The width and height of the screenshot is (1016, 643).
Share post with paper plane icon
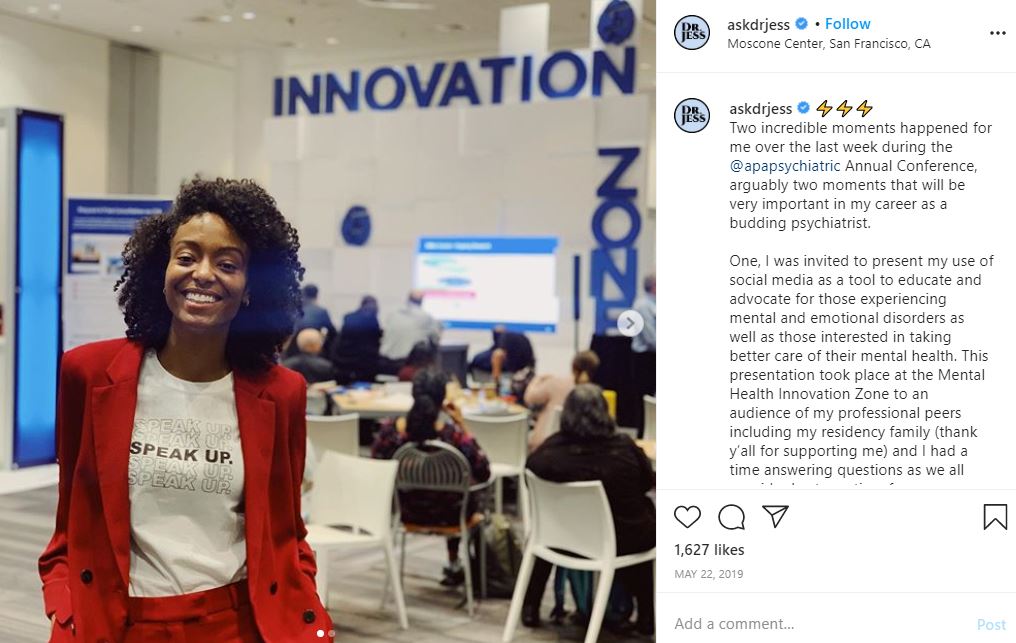(x=775, y=516)
